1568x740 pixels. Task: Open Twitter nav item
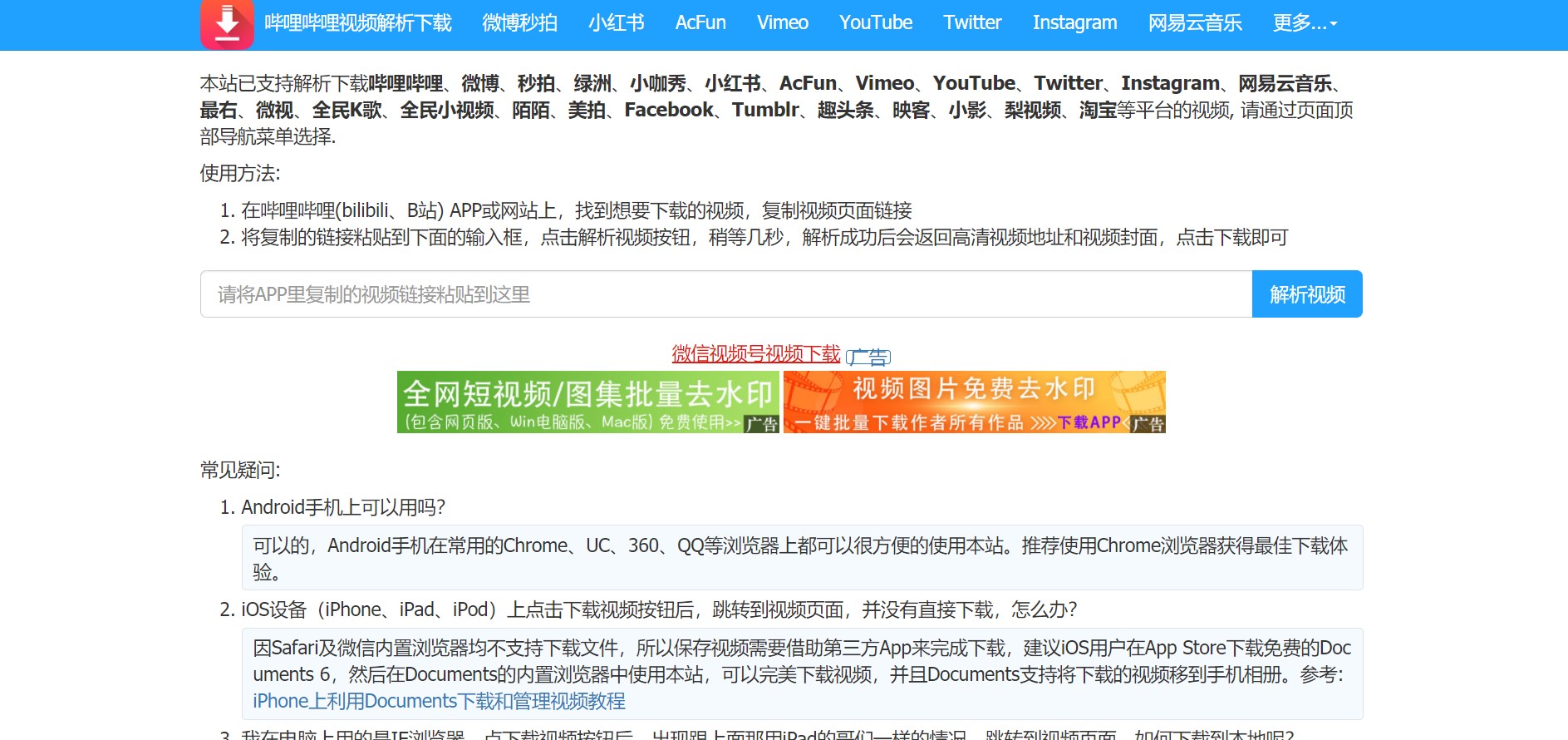click(972, 22)
